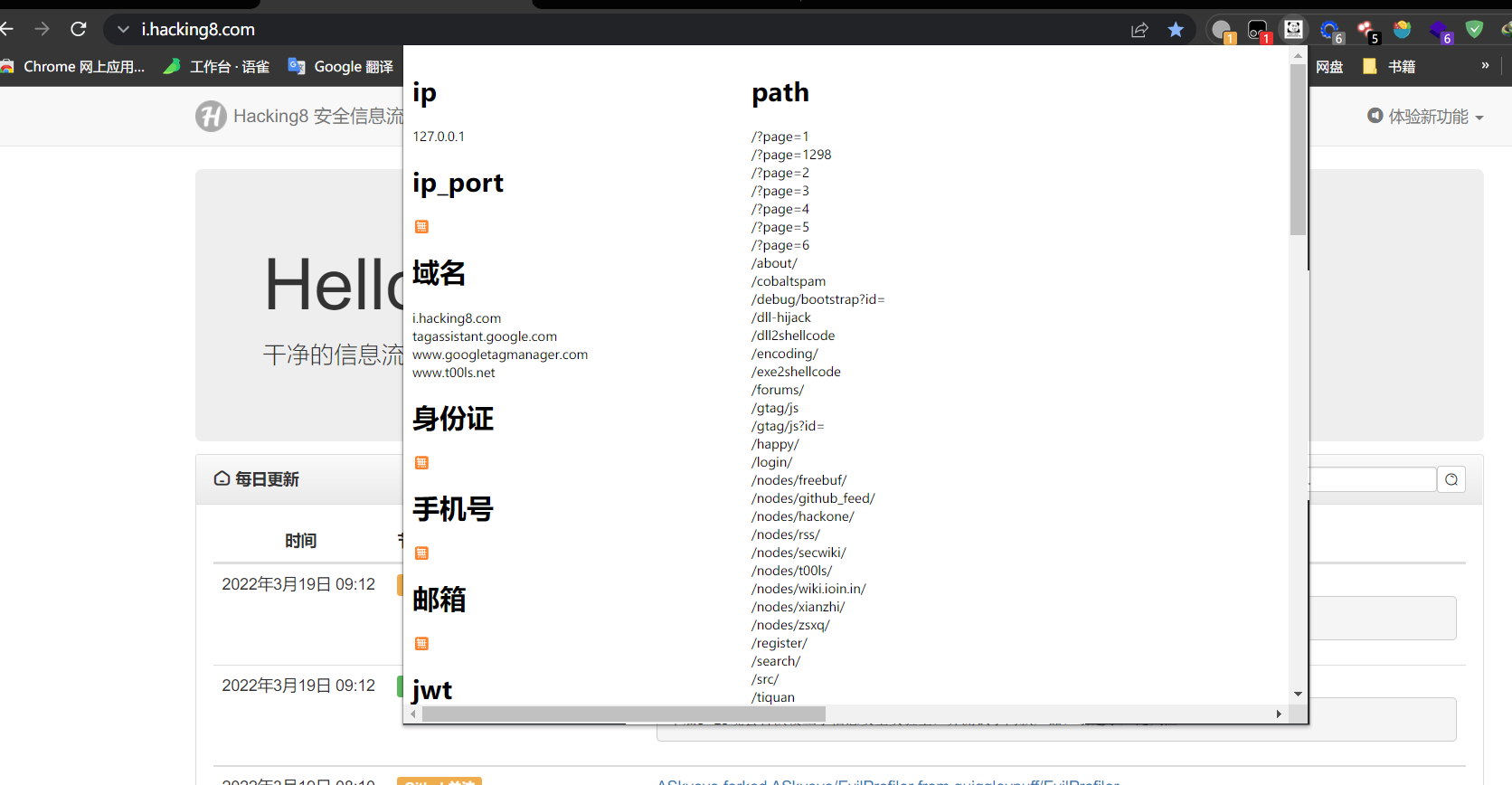Click the search magnifier button
This screenshot has height=785, width=1512.
(x=1451, y=479)
